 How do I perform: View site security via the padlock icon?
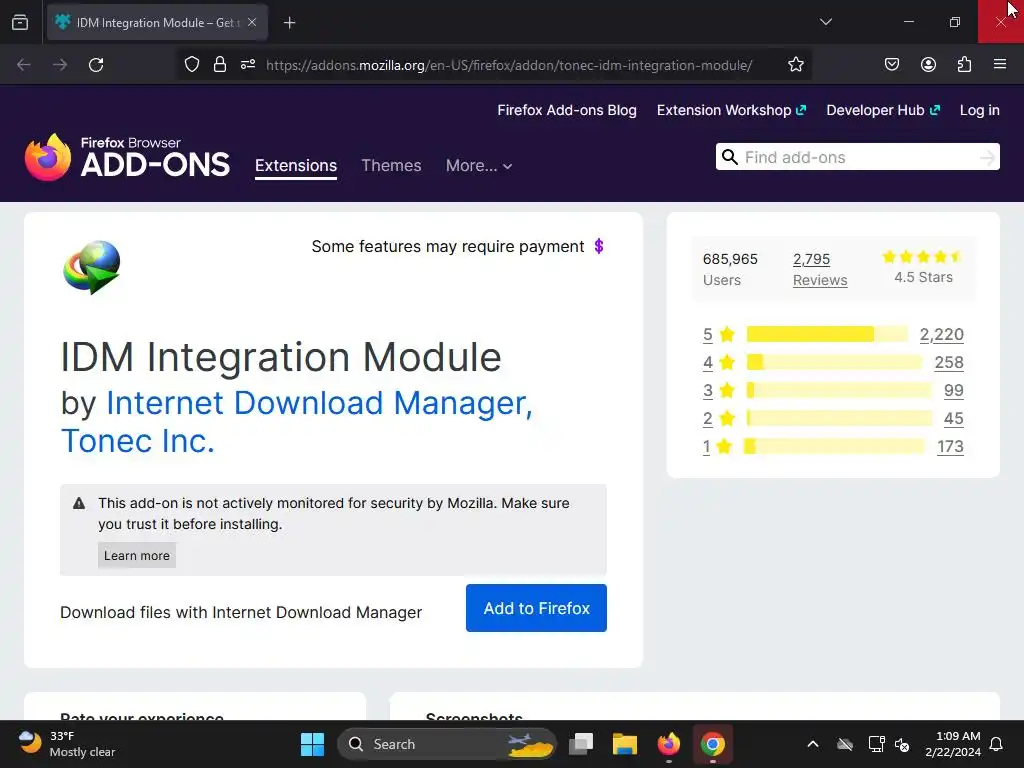pos(220,65)
